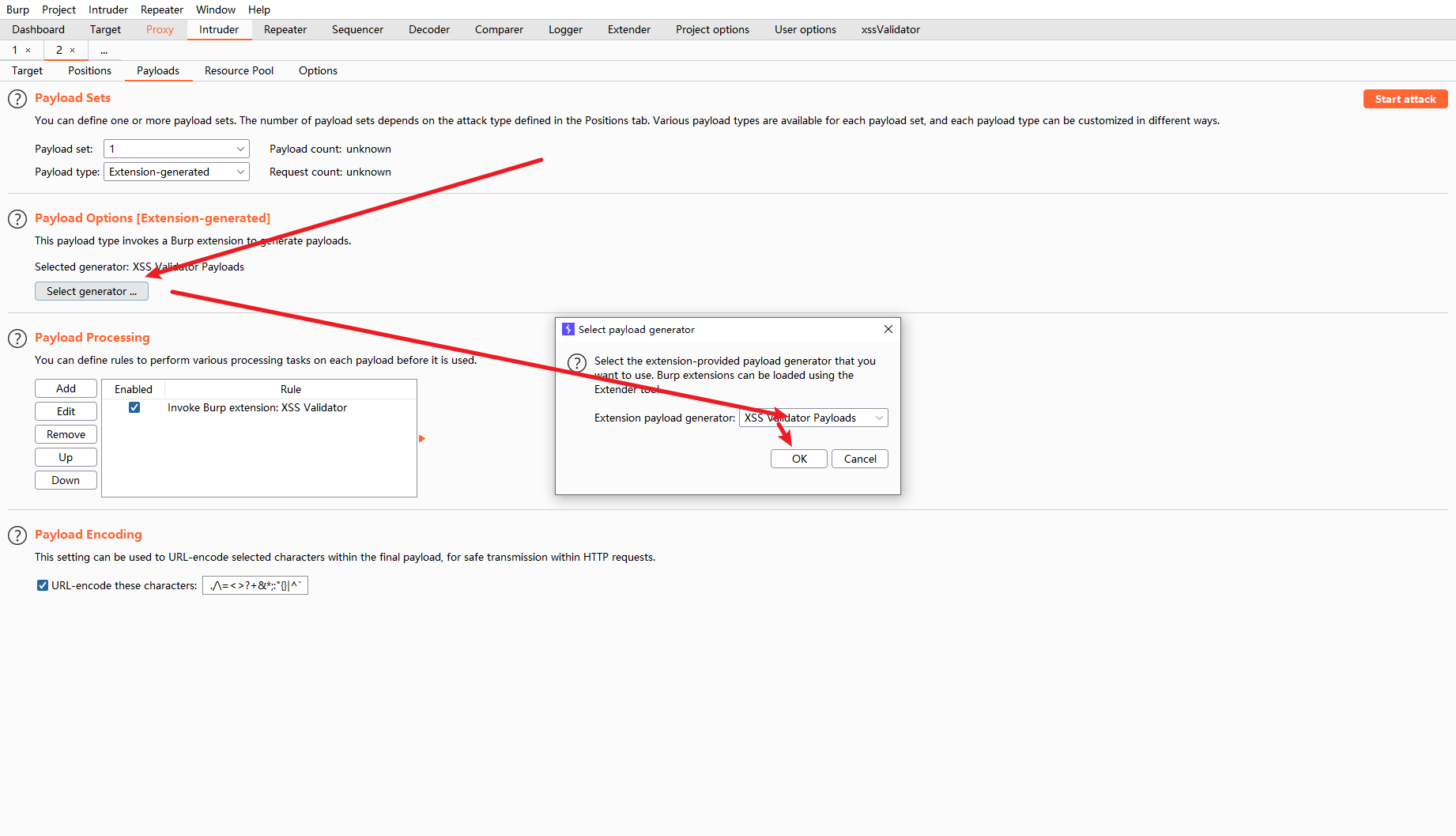
Task: Click the help icon next to Payload Processing
Action: (x=17, y=339)
